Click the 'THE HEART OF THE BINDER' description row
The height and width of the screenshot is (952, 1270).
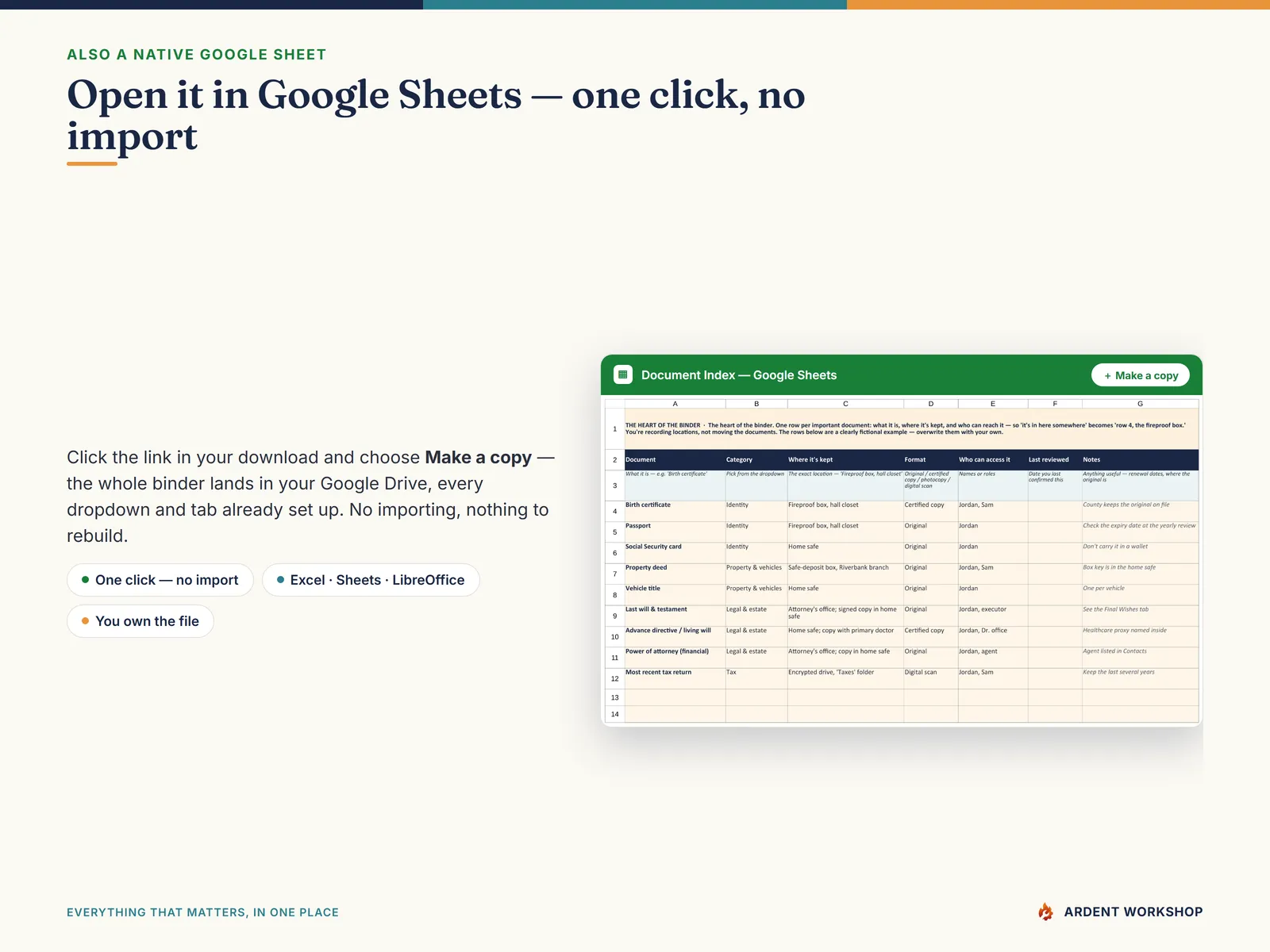coord(911,429)
